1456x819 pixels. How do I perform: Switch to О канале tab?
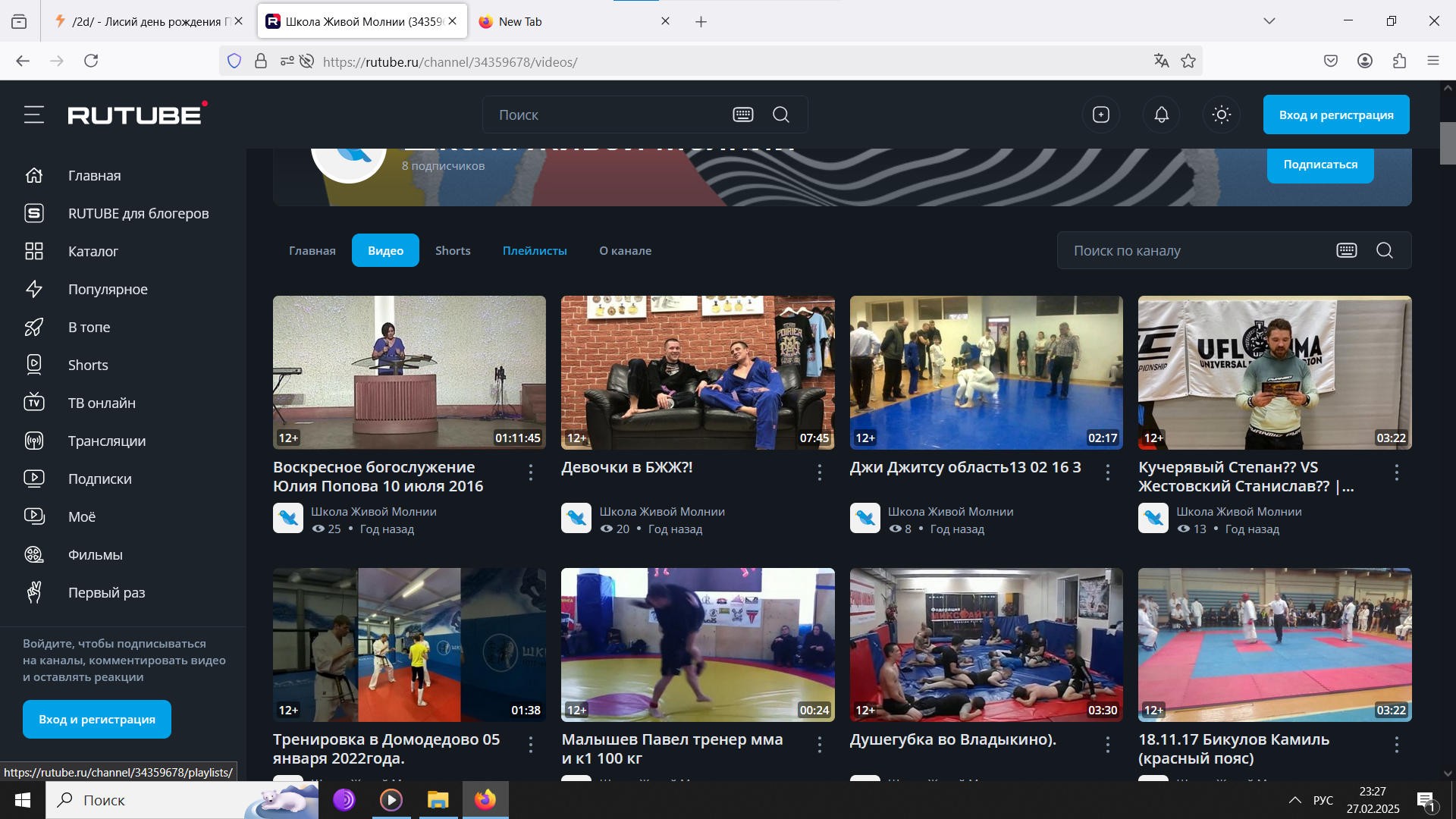click(x=626, y=250)
